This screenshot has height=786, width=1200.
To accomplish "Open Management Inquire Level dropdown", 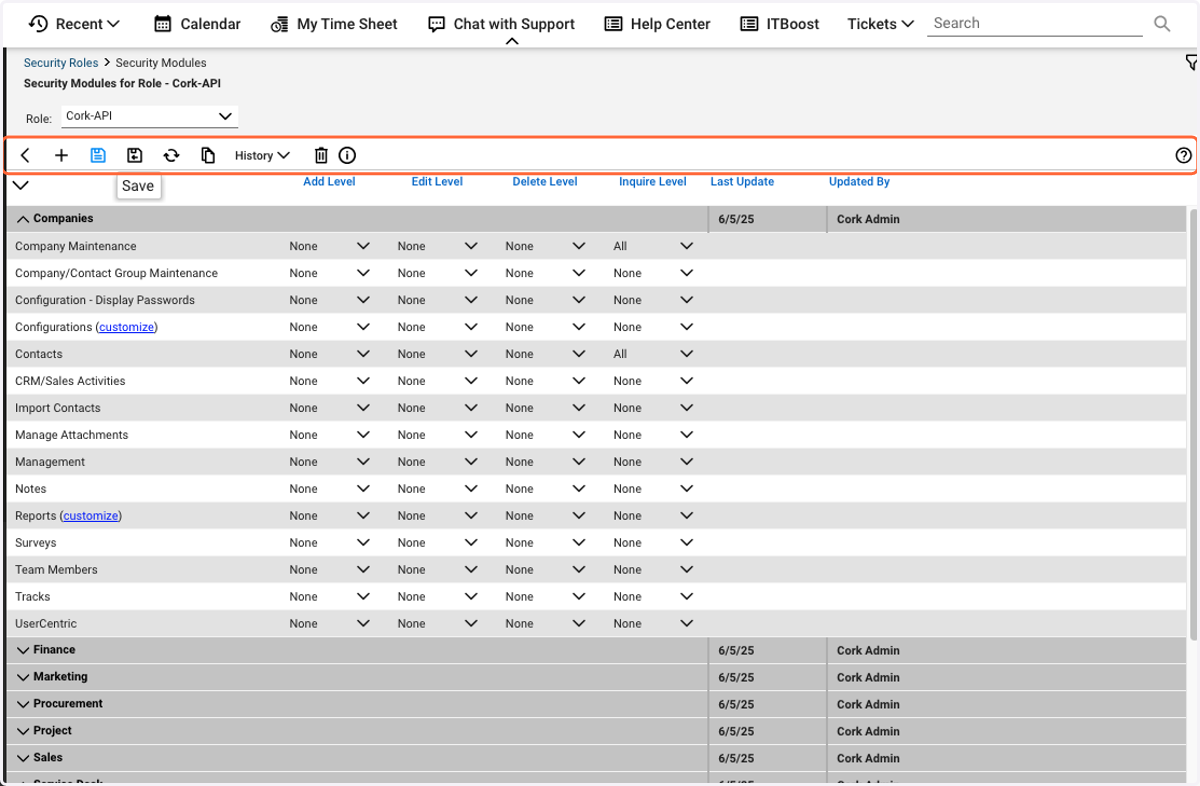I will pos(654,462).
